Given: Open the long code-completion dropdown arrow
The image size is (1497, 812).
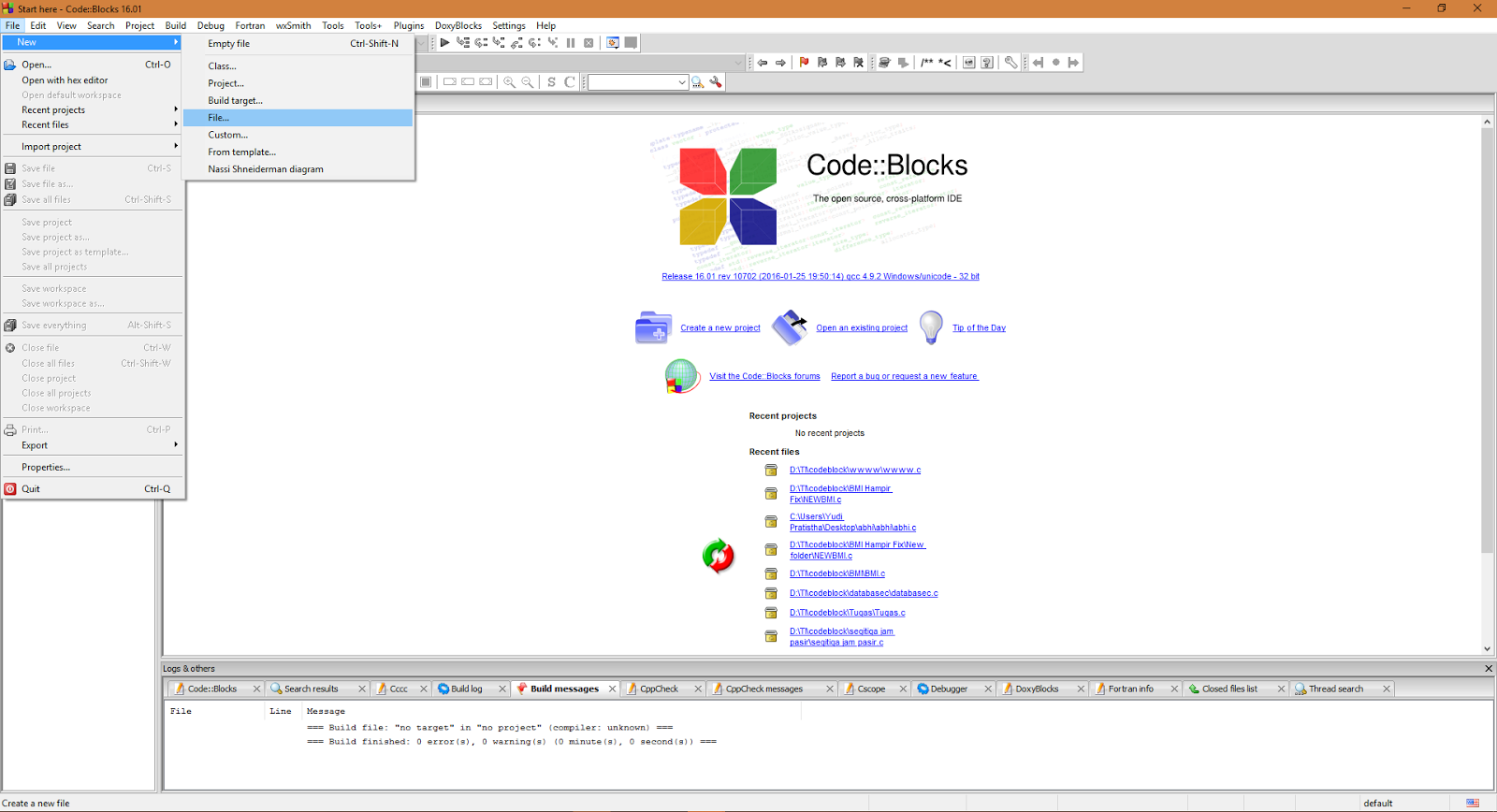Looking at the screenshot, I should (x=737, y=63).
